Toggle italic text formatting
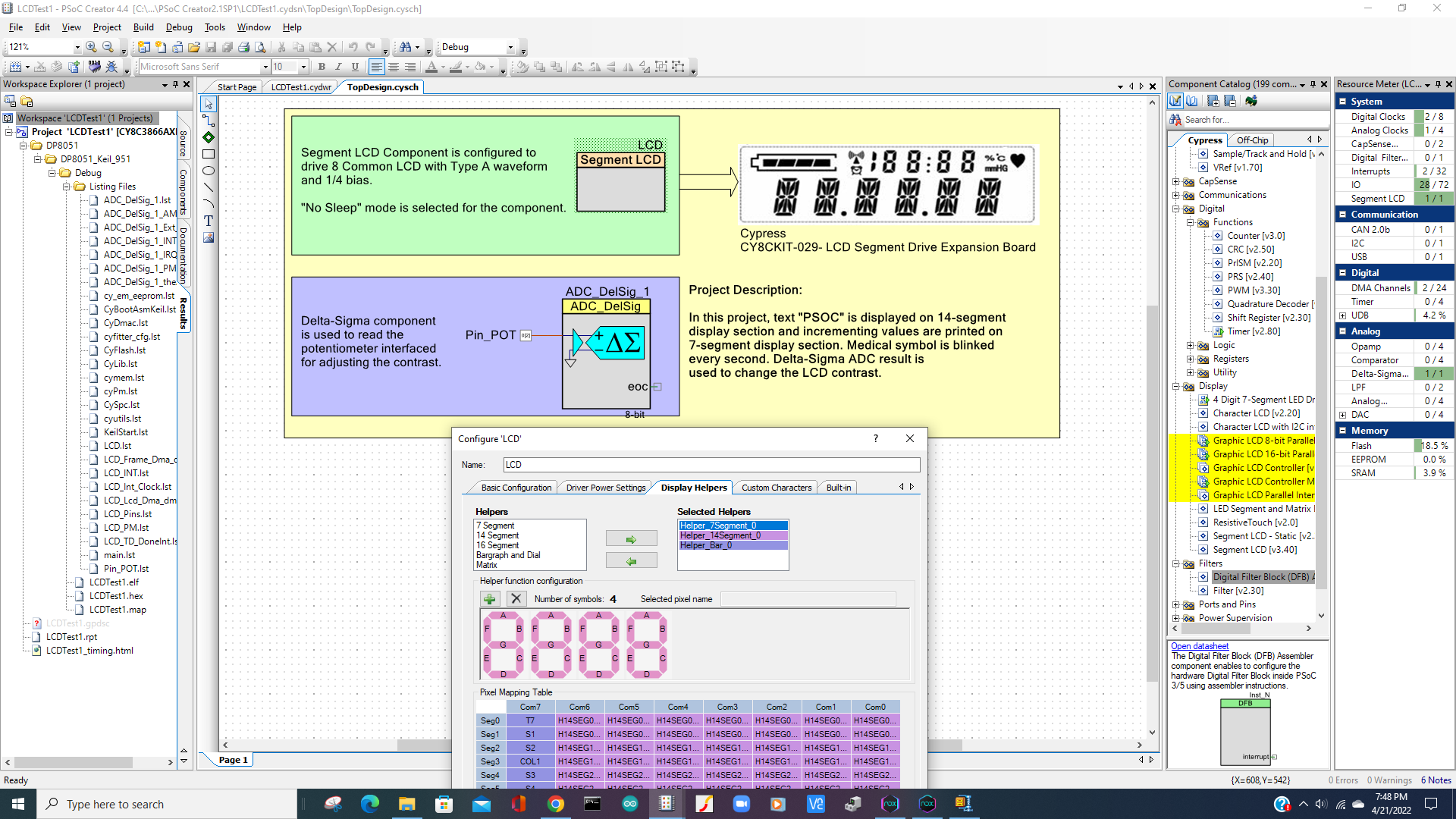Screen dimensions: 1456x819 338,67
